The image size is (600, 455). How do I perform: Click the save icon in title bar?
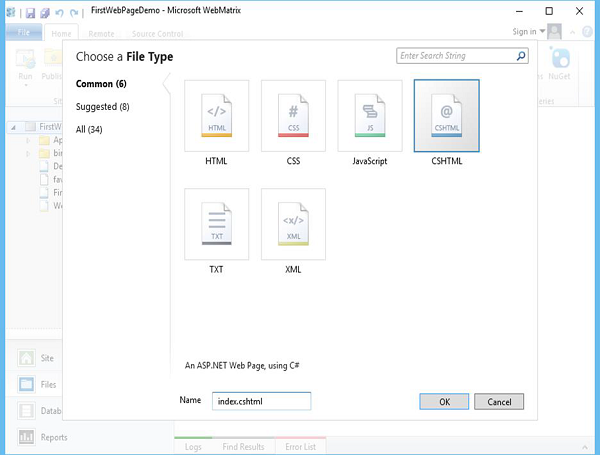(x=32, y=11)
